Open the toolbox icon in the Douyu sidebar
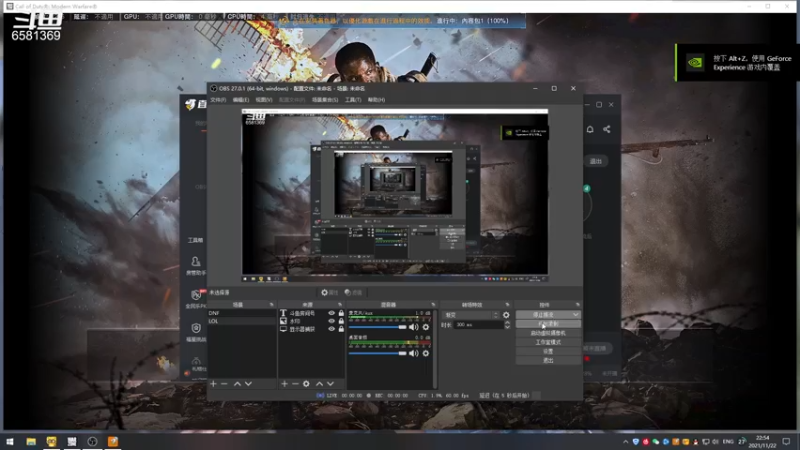Viewport: 800px width, 450px height. pos(195,240)
